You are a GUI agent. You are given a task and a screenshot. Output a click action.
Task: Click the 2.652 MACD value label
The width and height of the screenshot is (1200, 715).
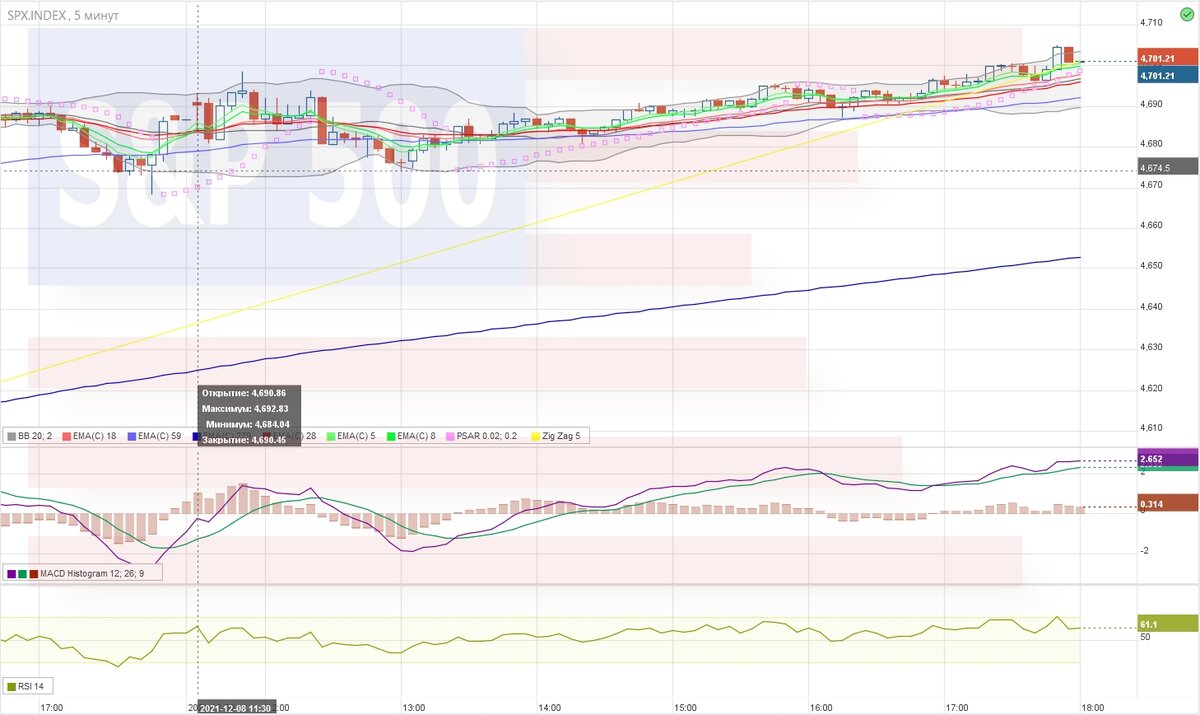(1168, 459)
